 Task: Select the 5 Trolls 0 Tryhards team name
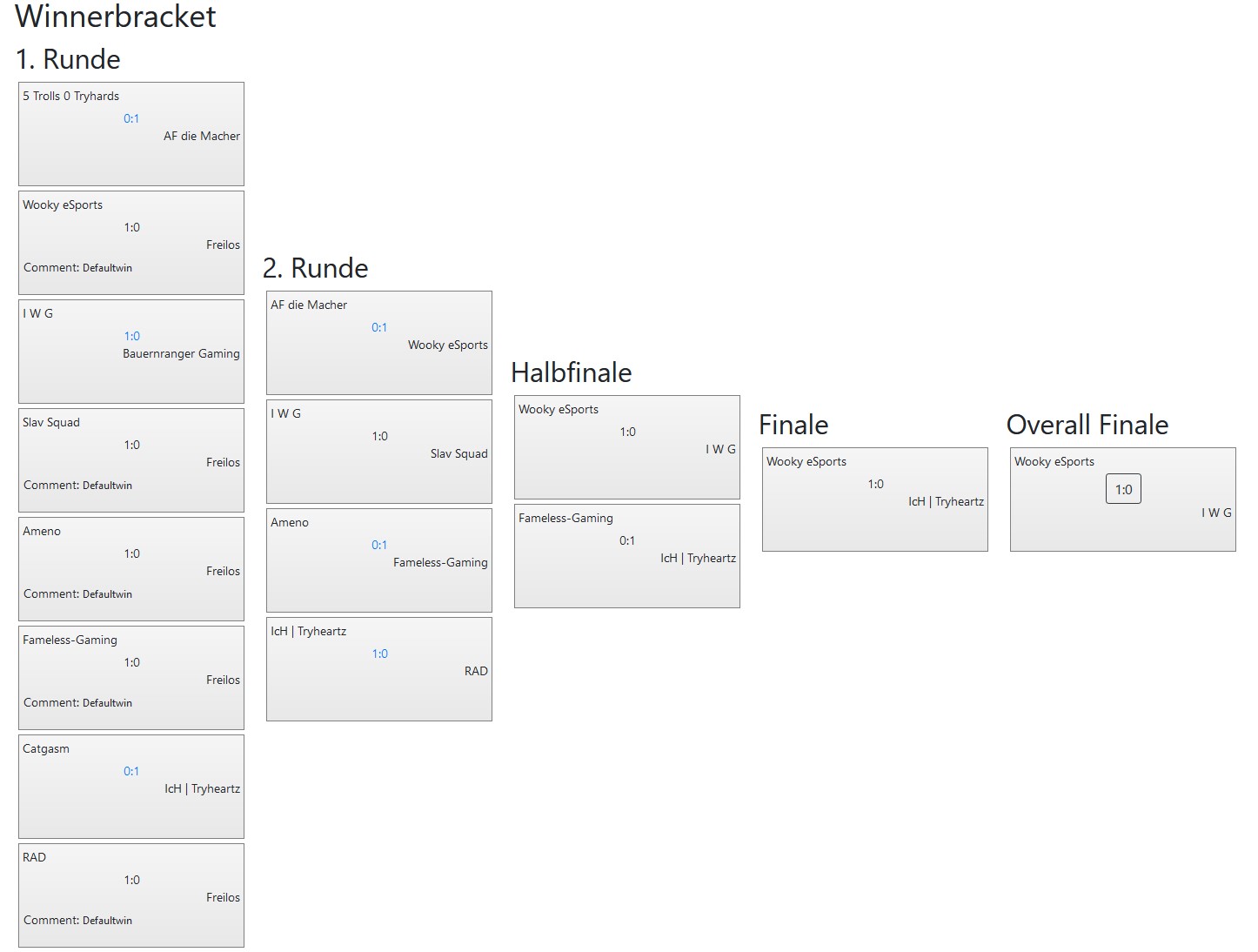71,96
